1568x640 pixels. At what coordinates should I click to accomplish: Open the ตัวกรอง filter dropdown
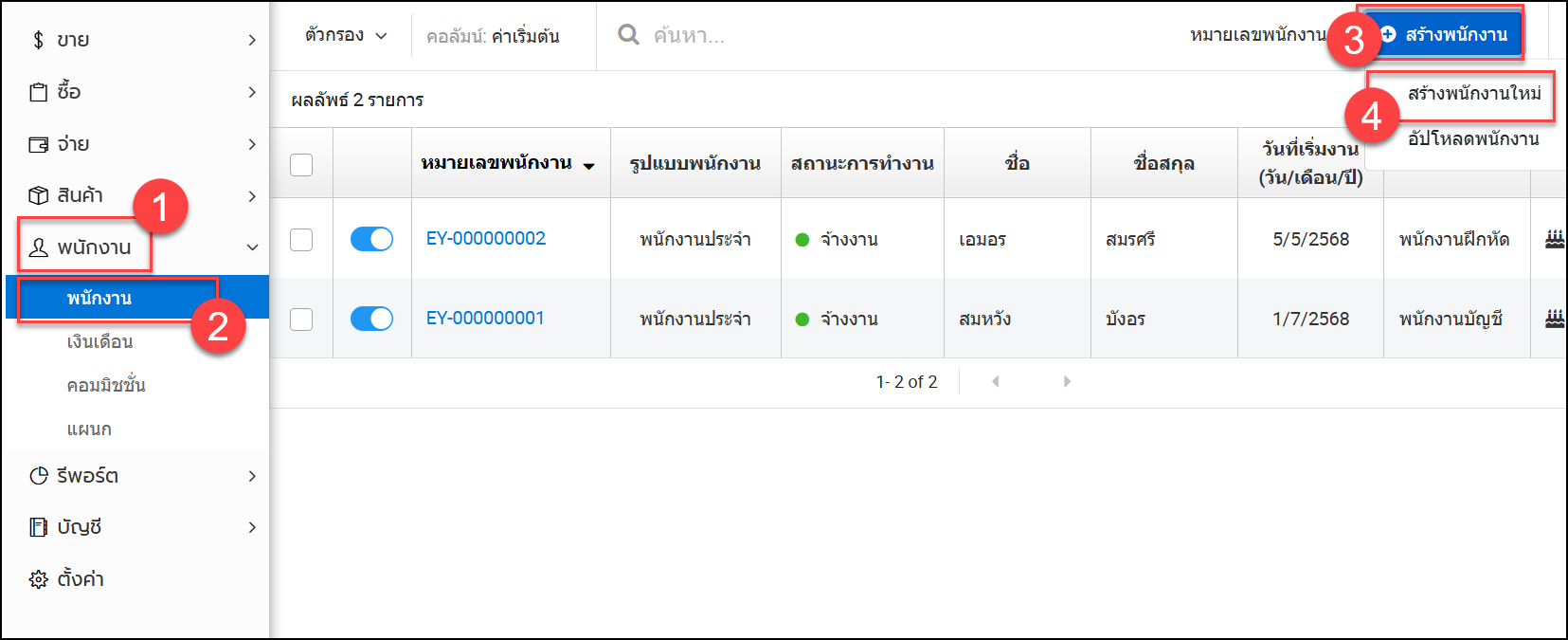(345, 36)
